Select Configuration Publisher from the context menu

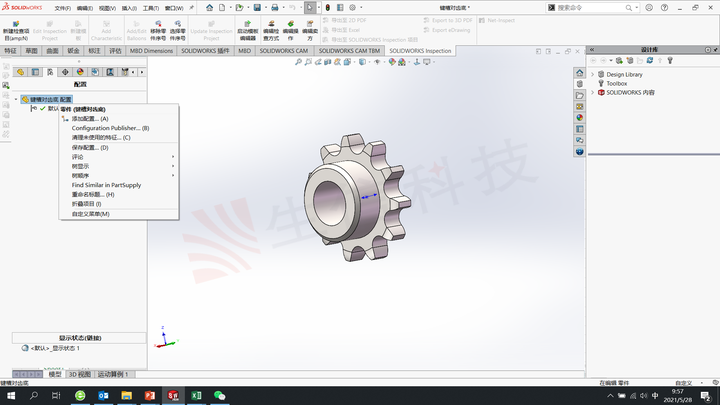110,128
